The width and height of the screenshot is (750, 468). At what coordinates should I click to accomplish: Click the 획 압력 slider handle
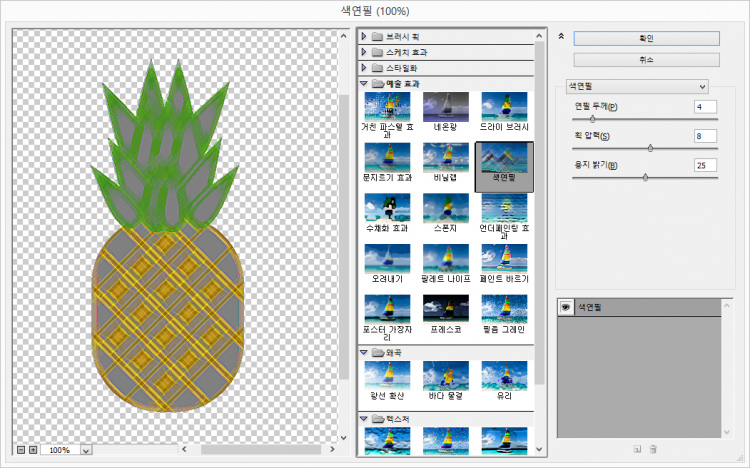651,148
